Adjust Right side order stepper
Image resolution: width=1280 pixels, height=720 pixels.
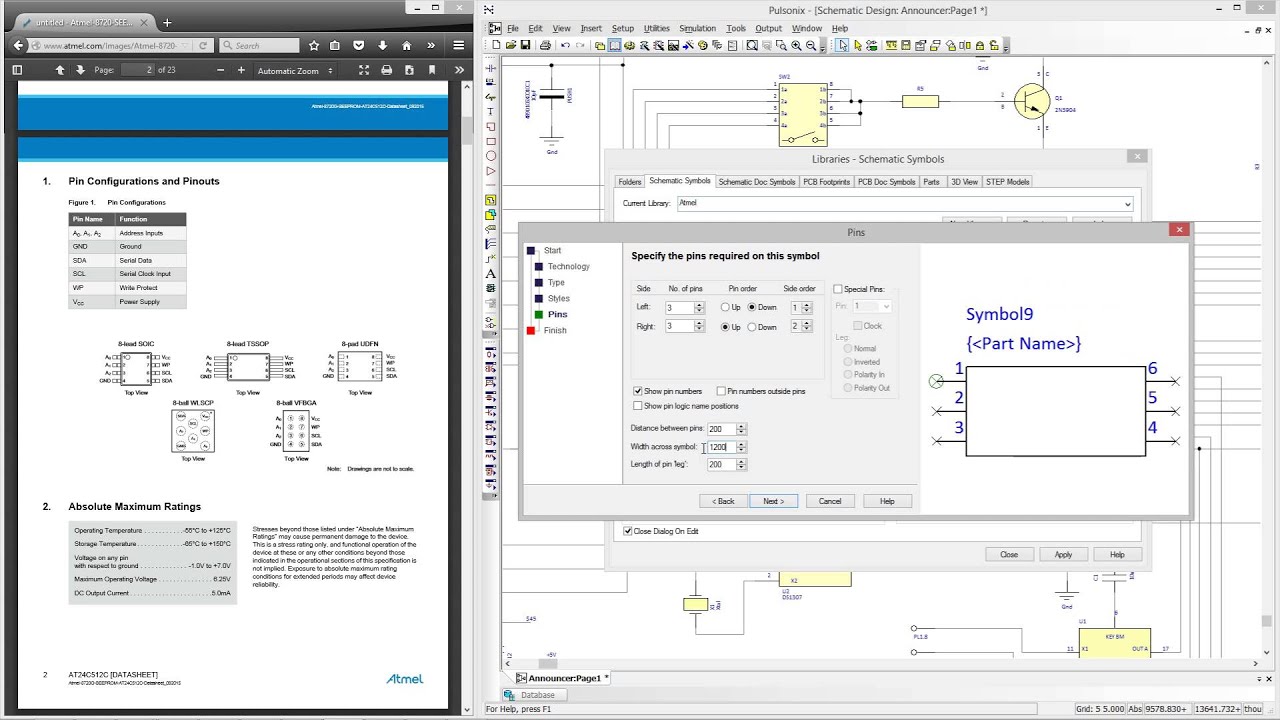click(x=807, y=327)
